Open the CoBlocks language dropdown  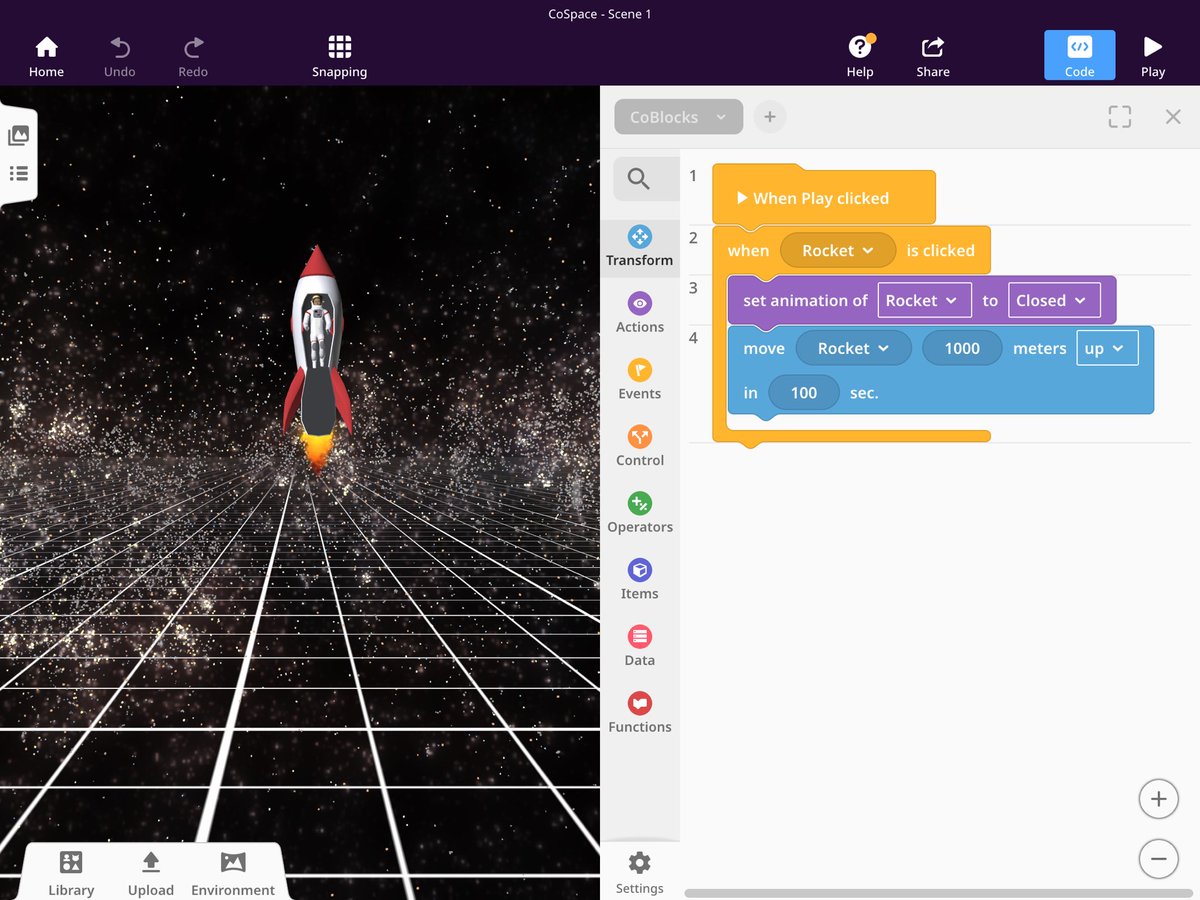point(678,117)
